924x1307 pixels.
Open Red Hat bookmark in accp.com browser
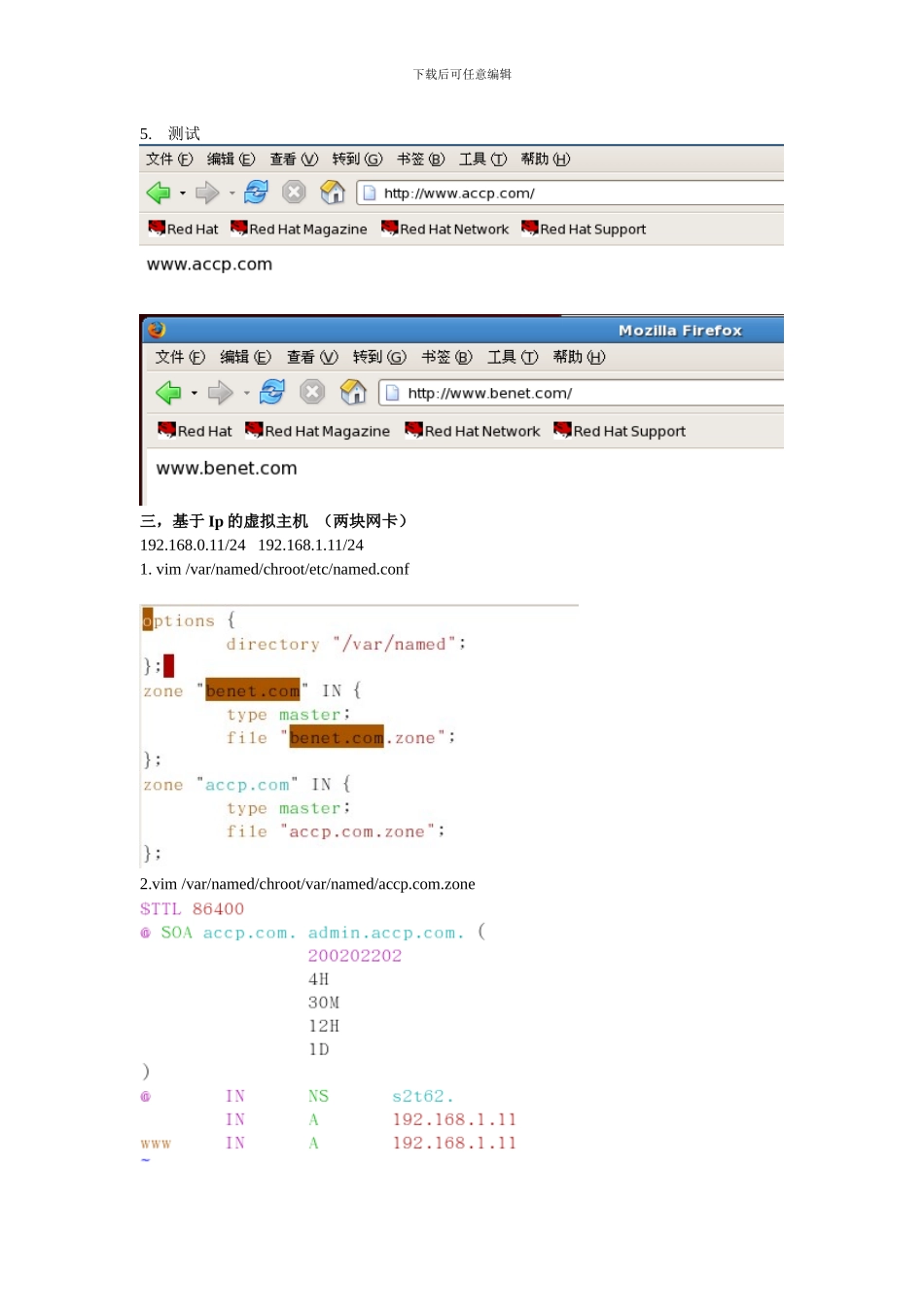click(183, 229)
